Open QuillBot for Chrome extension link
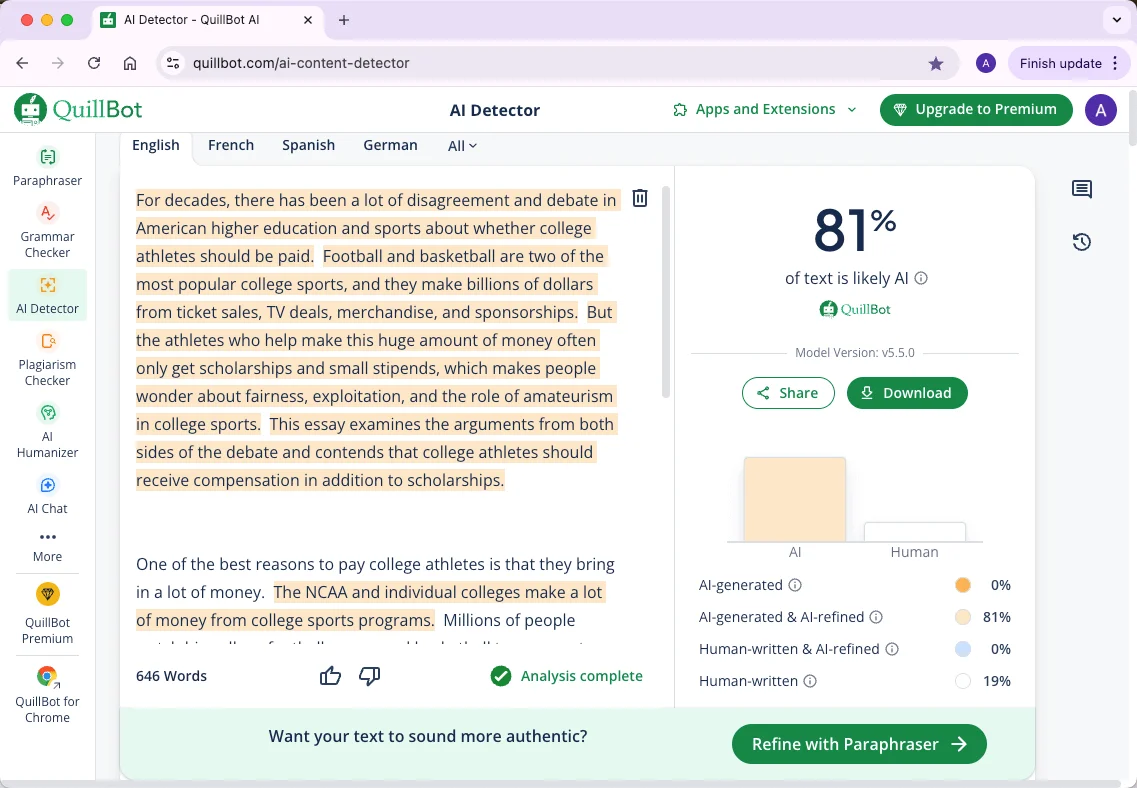 47,694
